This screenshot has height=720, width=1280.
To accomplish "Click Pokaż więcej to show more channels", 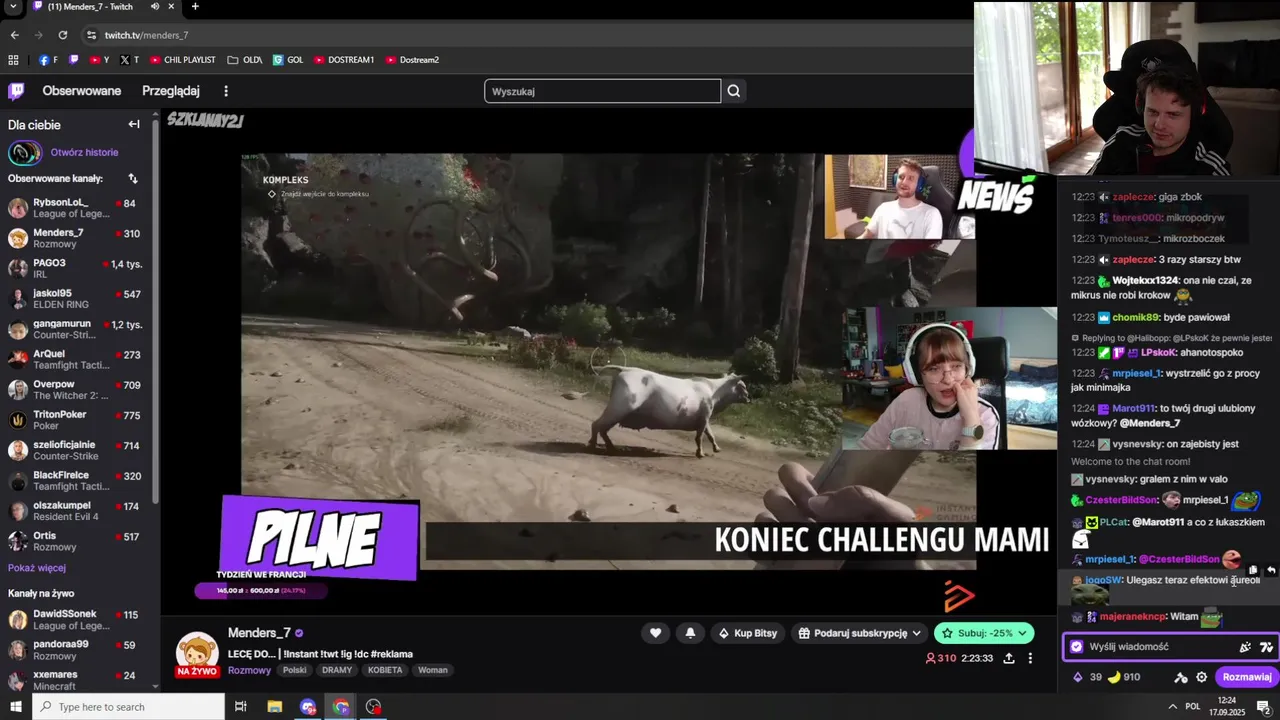I will [37, 568].
